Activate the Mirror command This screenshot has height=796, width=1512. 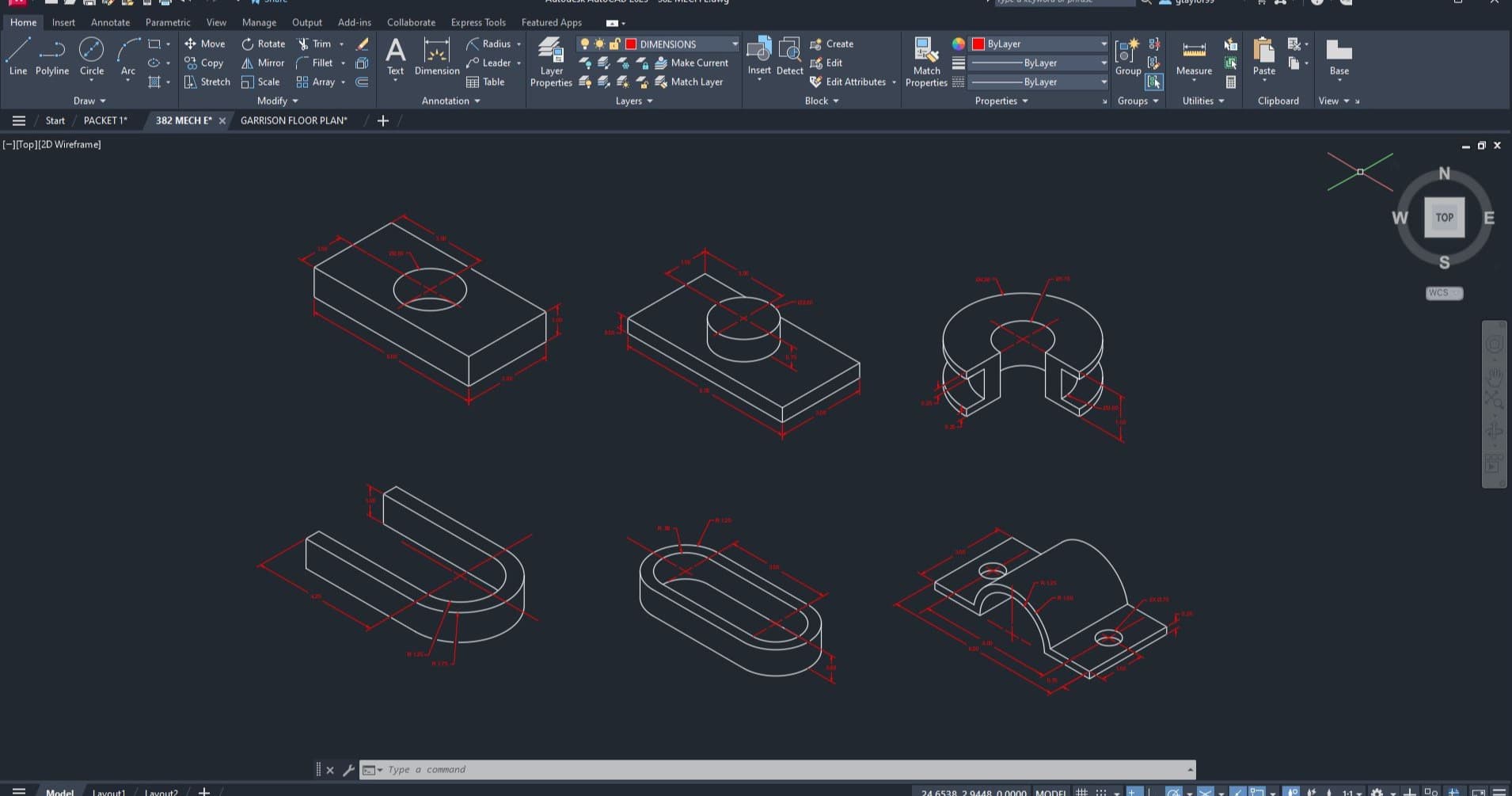263,63
